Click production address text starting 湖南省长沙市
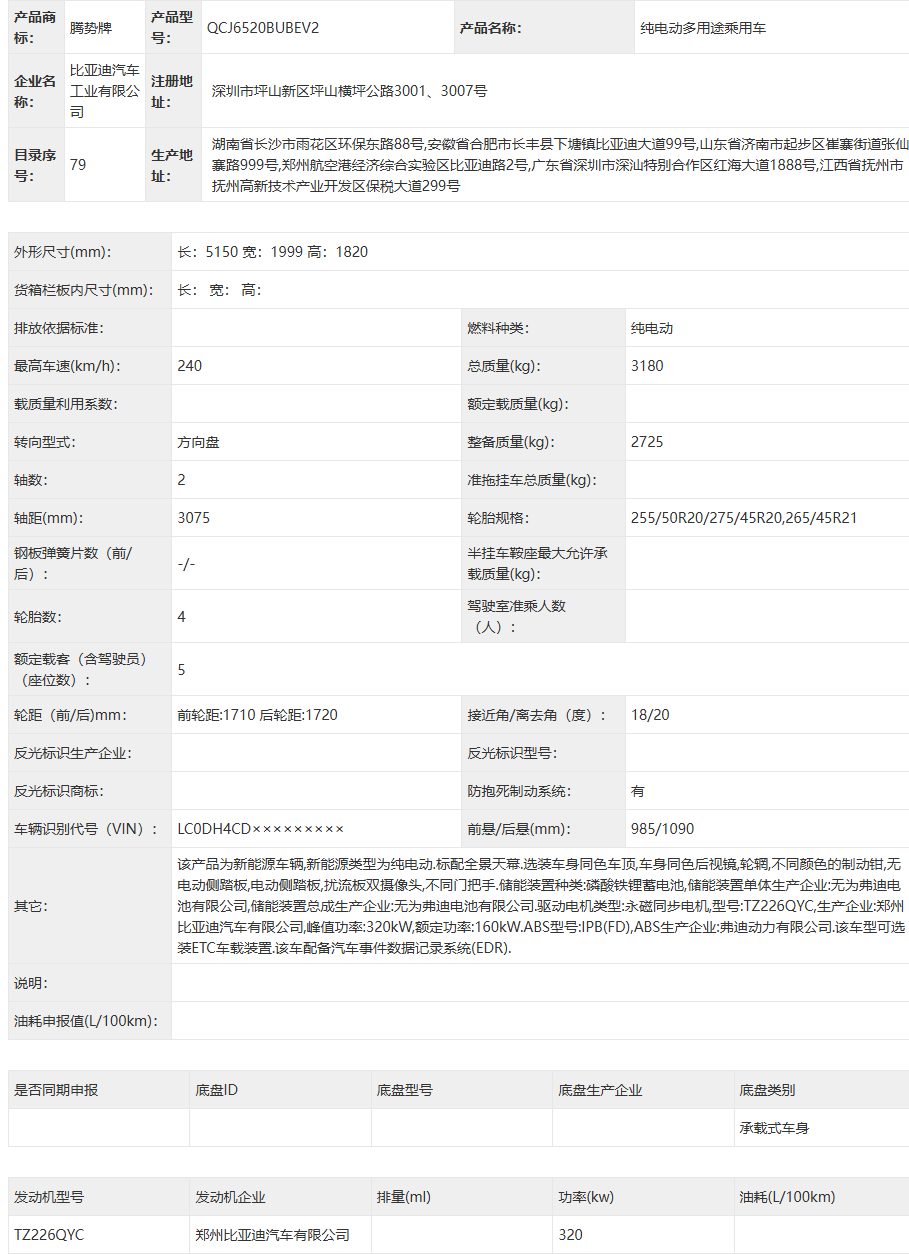This screenshot has height=1254, width=909. (x=560, y=164)
